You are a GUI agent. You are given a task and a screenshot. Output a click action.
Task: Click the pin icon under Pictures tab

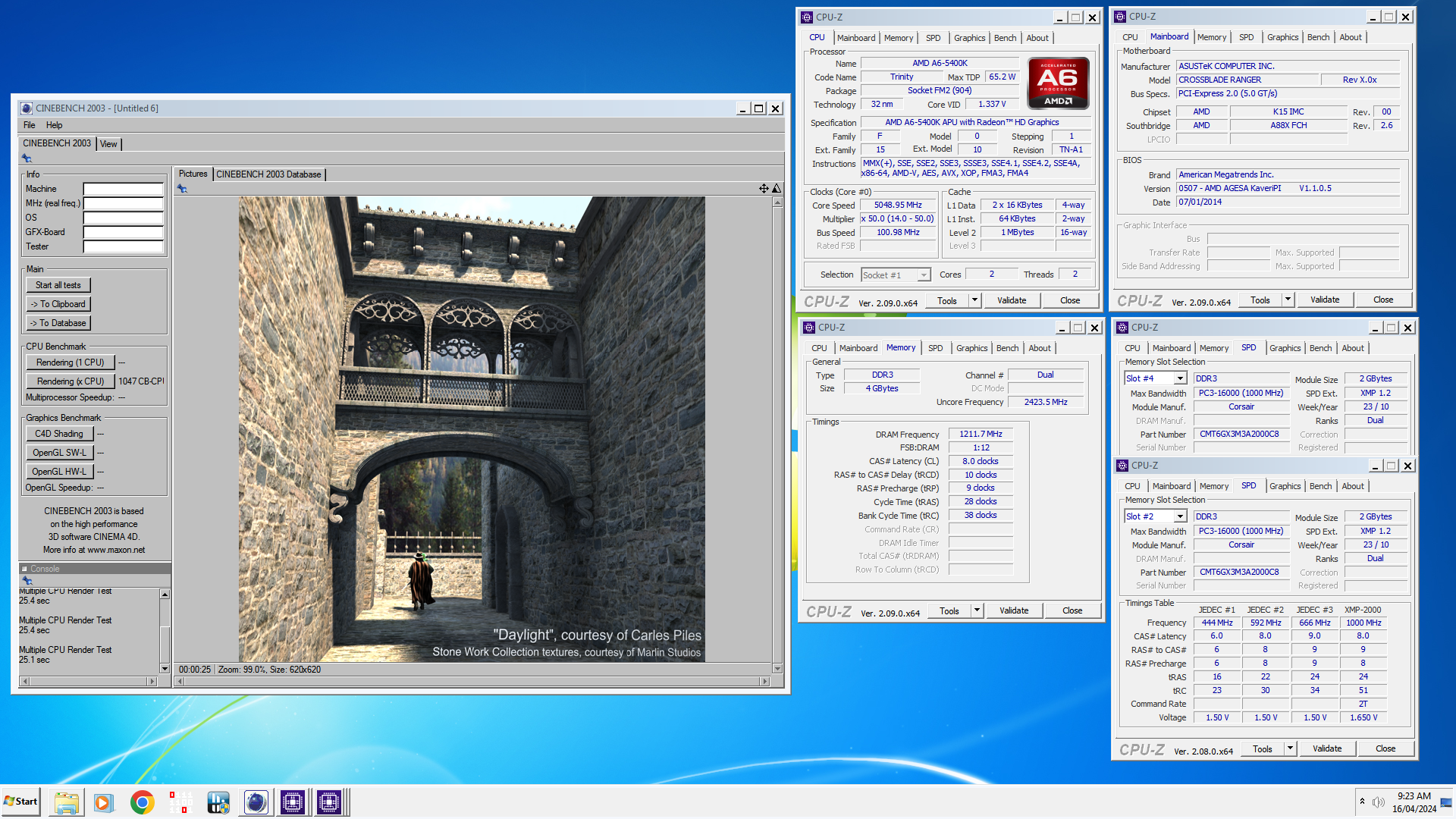click(182, 189)
